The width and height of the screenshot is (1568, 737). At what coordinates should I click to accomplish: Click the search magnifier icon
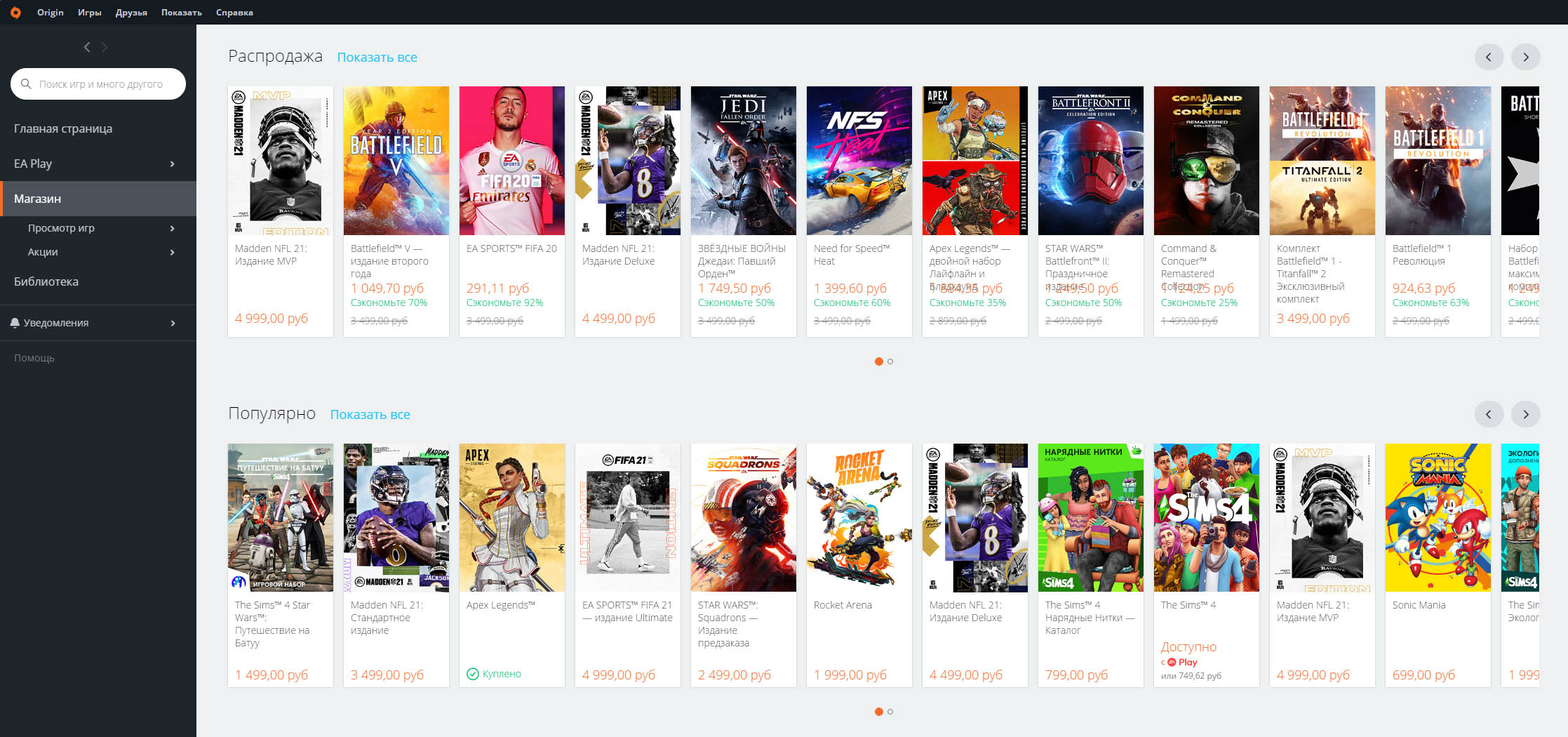(x=27, y=84)
